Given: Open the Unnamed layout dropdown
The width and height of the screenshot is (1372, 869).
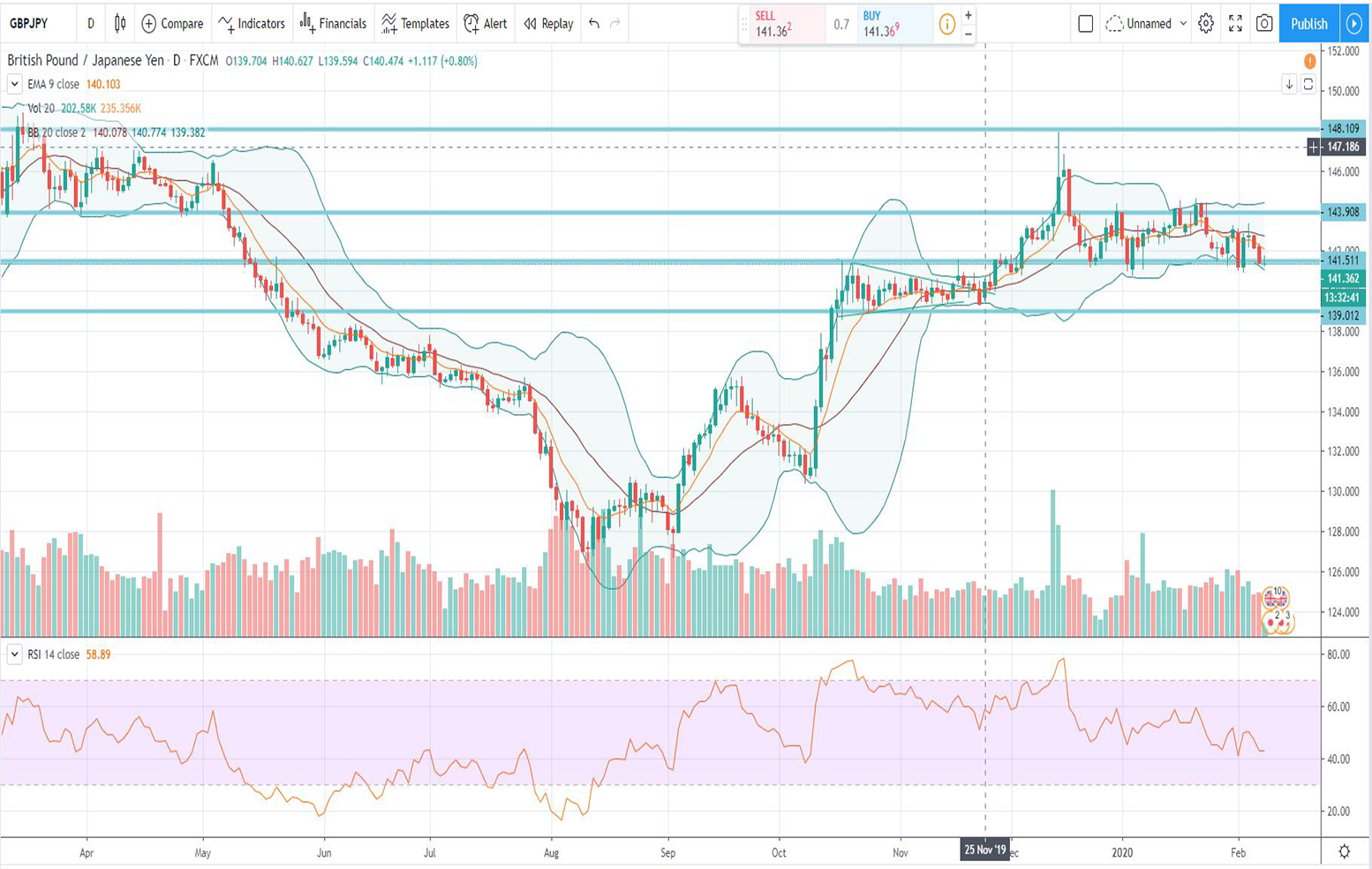Looking at the screenshot, I should click(x=1147, y=24).
